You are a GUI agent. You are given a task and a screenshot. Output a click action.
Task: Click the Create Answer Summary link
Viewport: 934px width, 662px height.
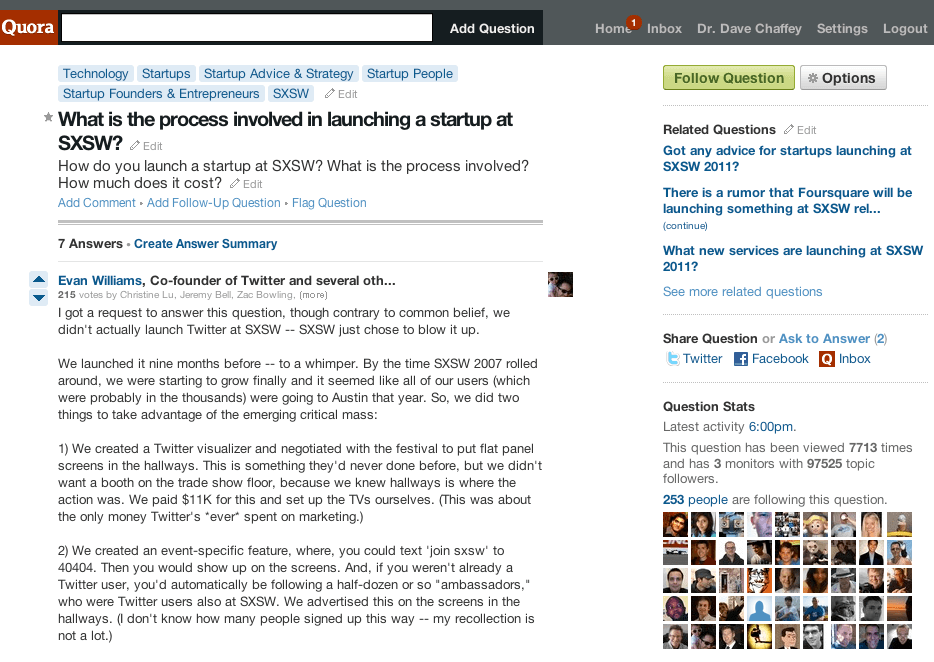point(205,244)
